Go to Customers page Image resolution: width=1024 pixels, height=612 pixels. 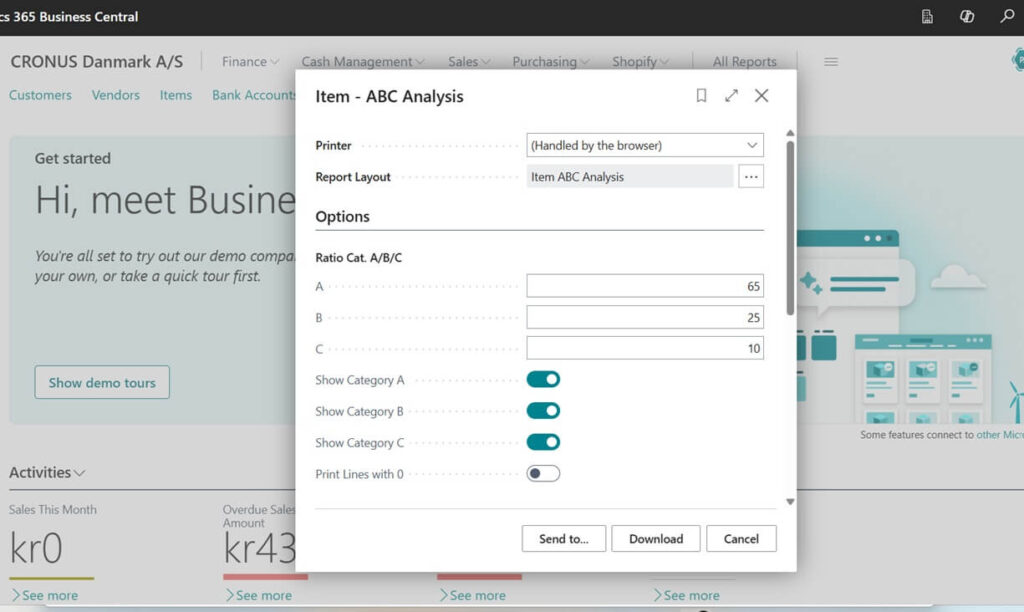(40, 95)
